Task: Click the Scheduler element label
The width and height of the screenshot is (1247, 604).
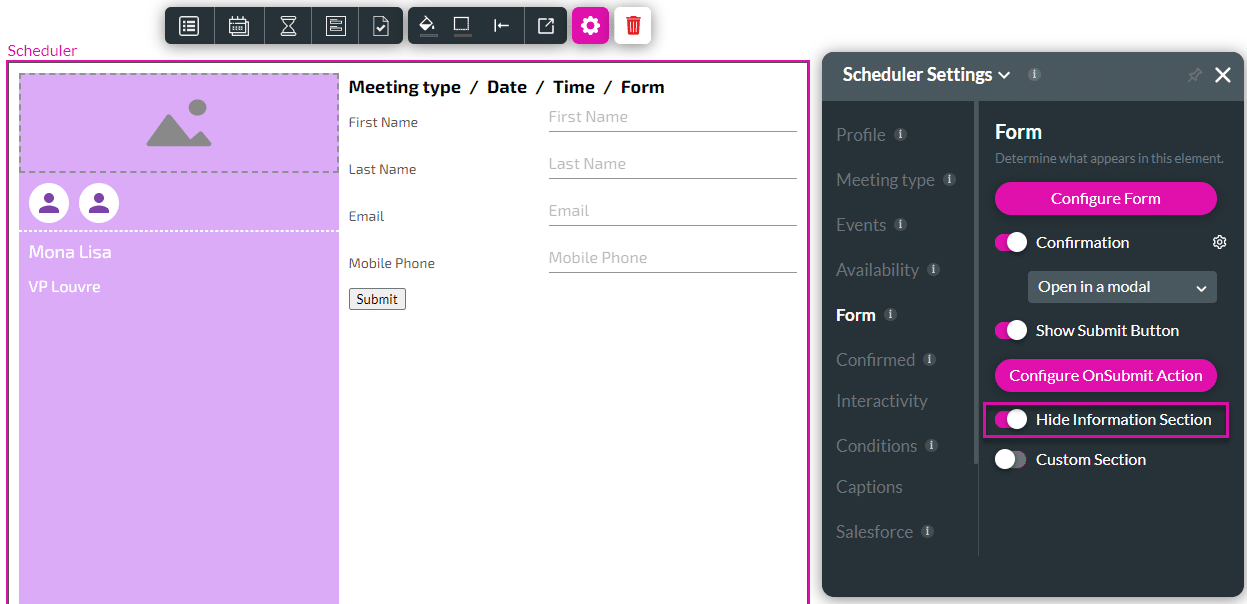Action: pos(42,51)
